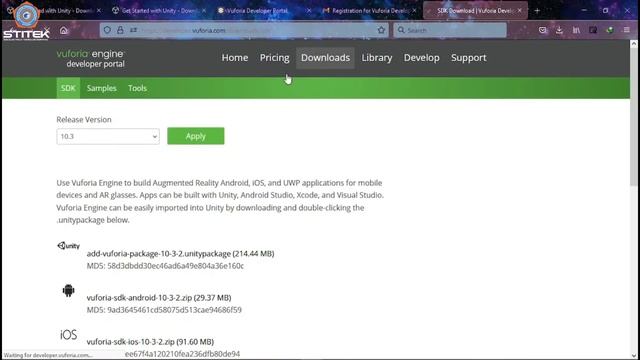The width and height of the screenshot is (640, 360).
Task: Close the SDK Download tab
Action: click(x=520, y=11)
